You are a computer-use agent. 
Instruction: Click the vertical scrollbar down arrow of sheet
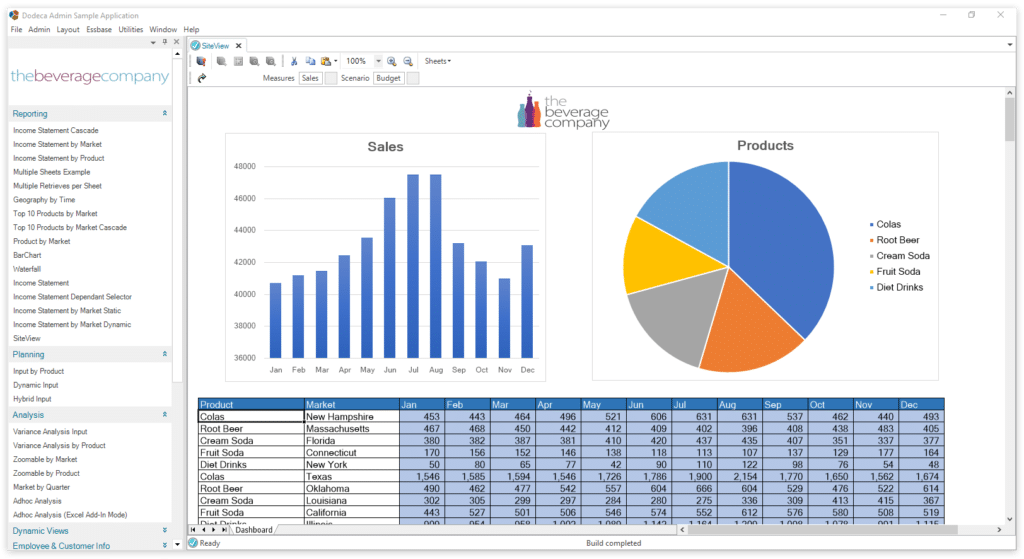(1010, 520)
